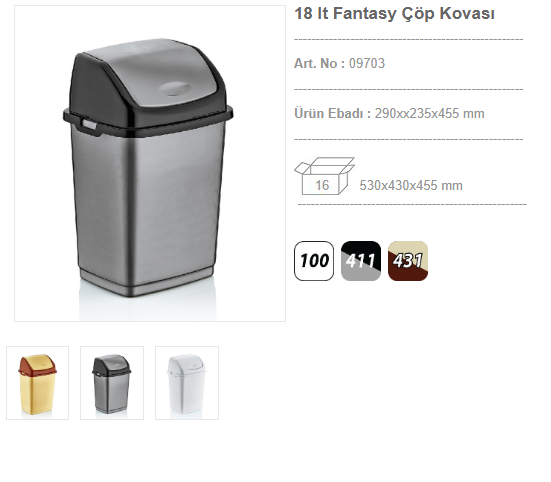This screenshot has width=551, height=482.
Task: Show the gray and black bin thumbnail
Action: pos(112,383)
